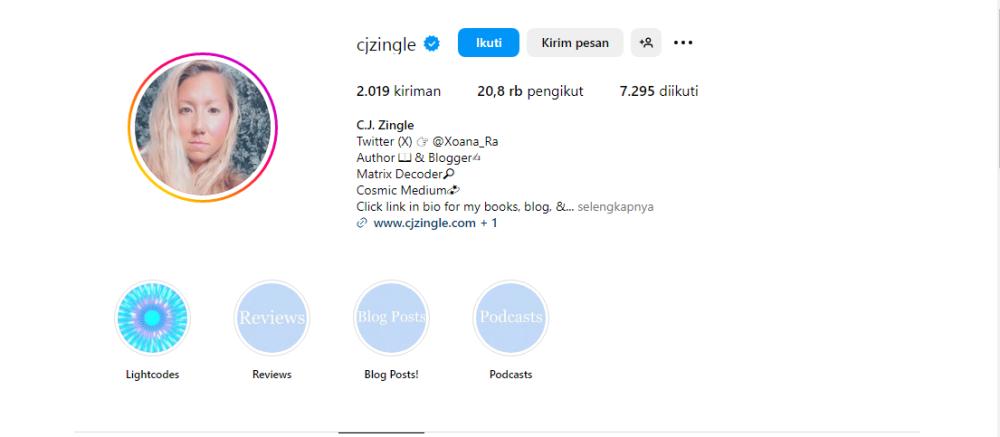1000x437 pixels.
Task: Expand the bio with selengkapnya
Action: pyautogui.click(x=615, y=207)
